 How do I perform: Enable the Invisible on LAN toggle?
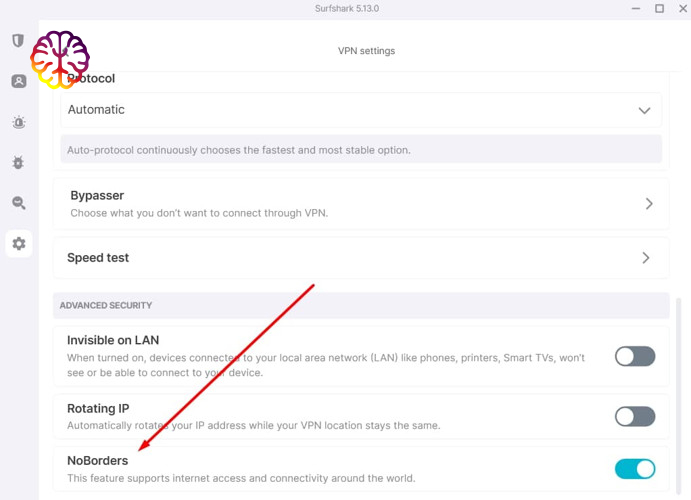click(x=634, y=356)
